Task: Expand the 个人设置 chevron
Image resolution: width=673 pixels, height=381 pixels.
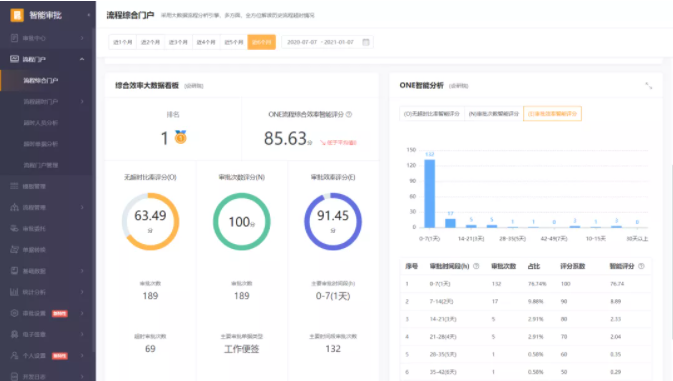Action: click(82, 356)
